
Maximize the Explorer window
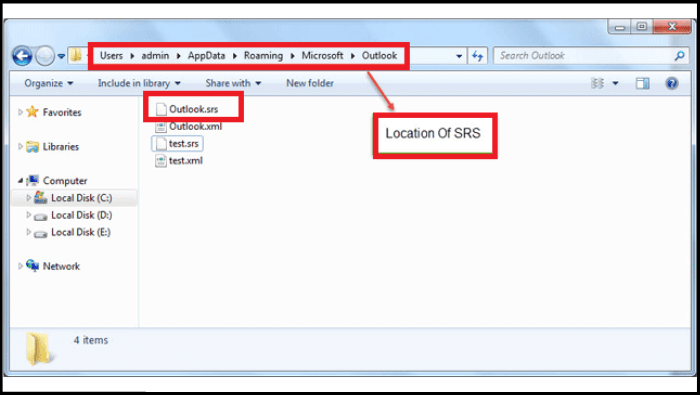pos(642,27)
